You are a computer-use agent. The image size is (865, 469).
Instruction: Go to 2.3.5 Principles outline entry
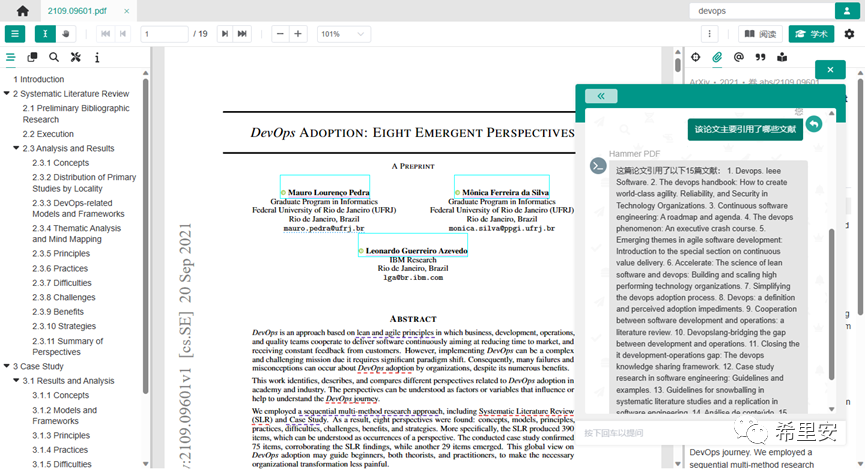pos(61,254)
